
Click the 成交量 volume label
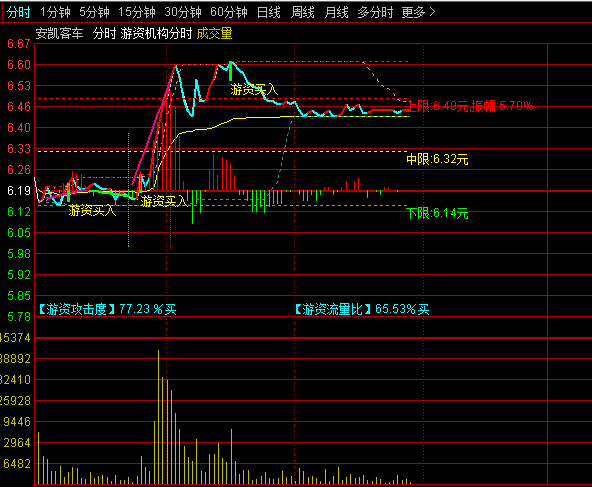pyautogui.click(x=214, y=34)
